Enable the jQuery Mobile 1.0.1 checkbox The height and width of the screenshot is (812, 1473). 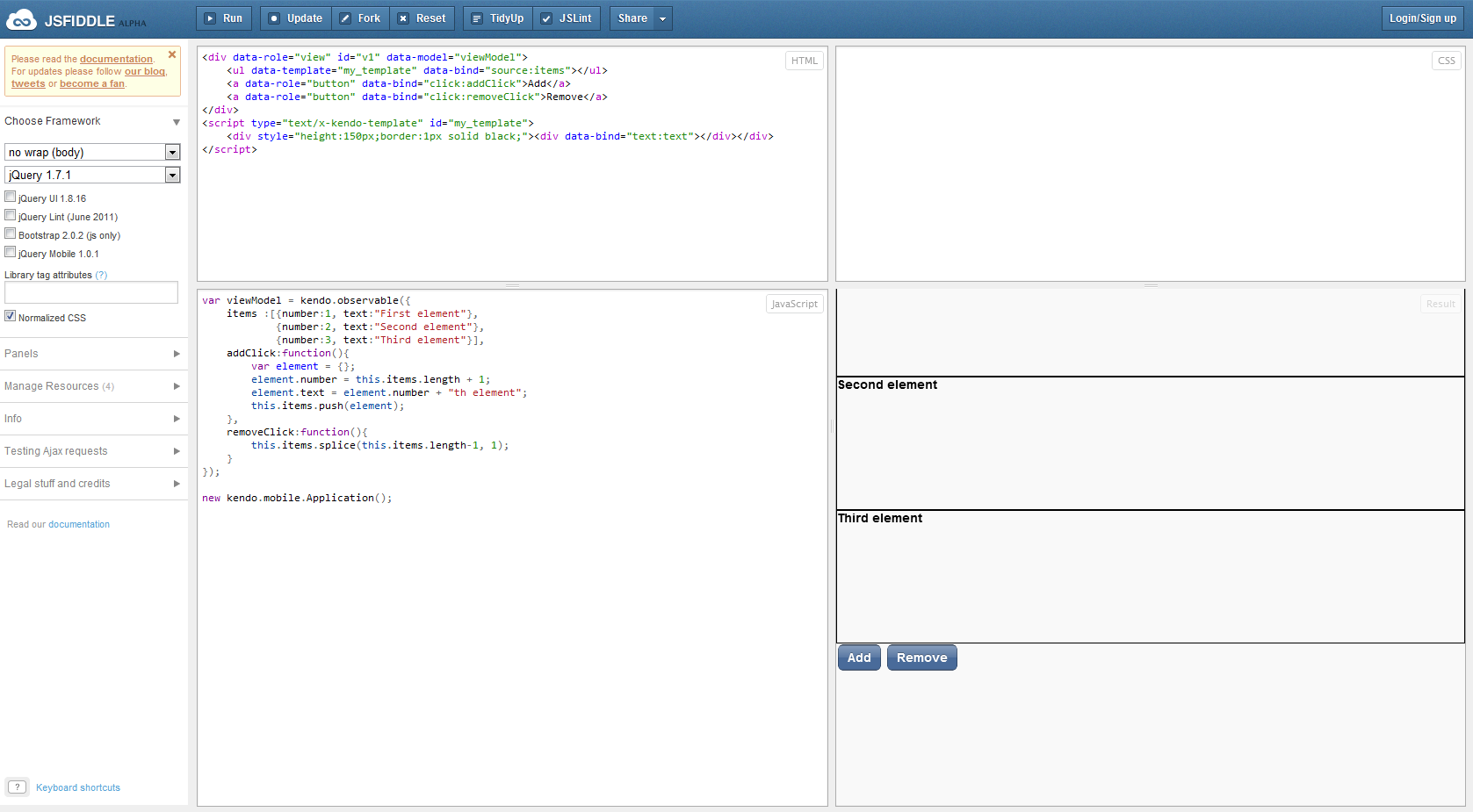click(11, 252)
